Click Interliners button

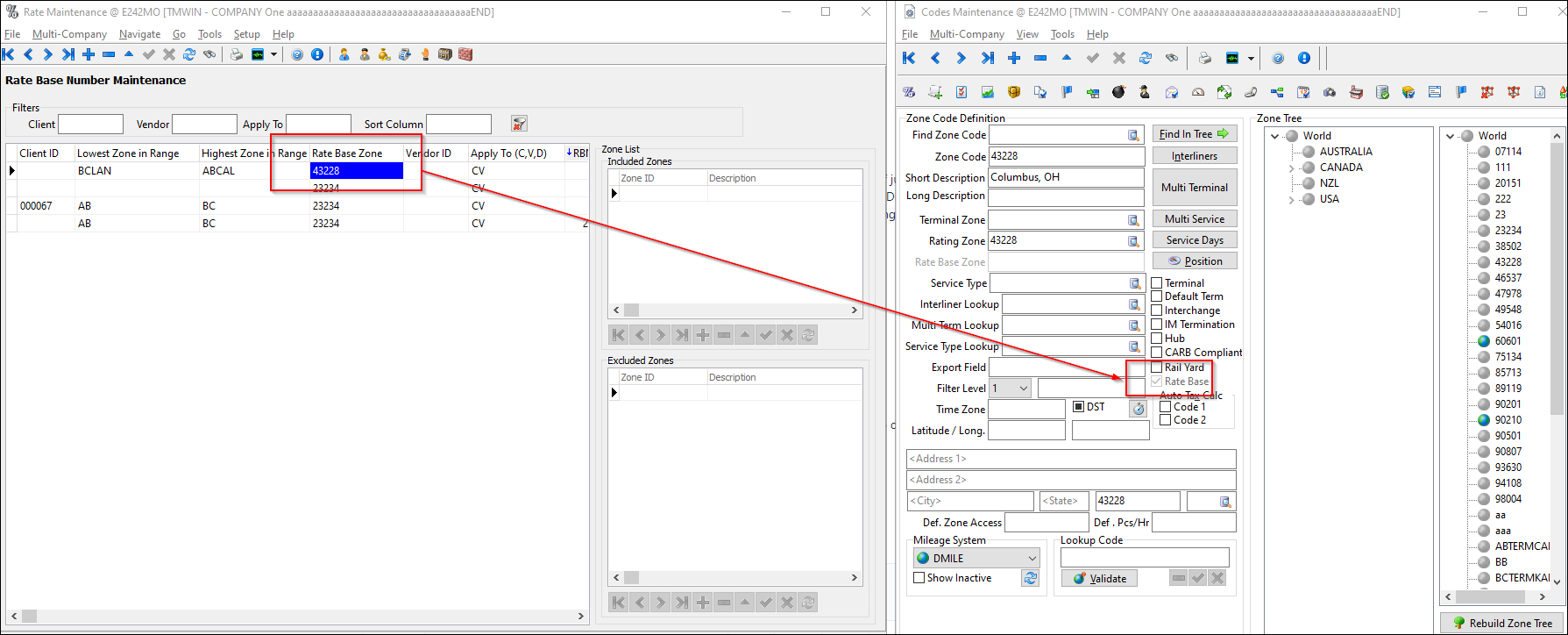point(1195,156)
